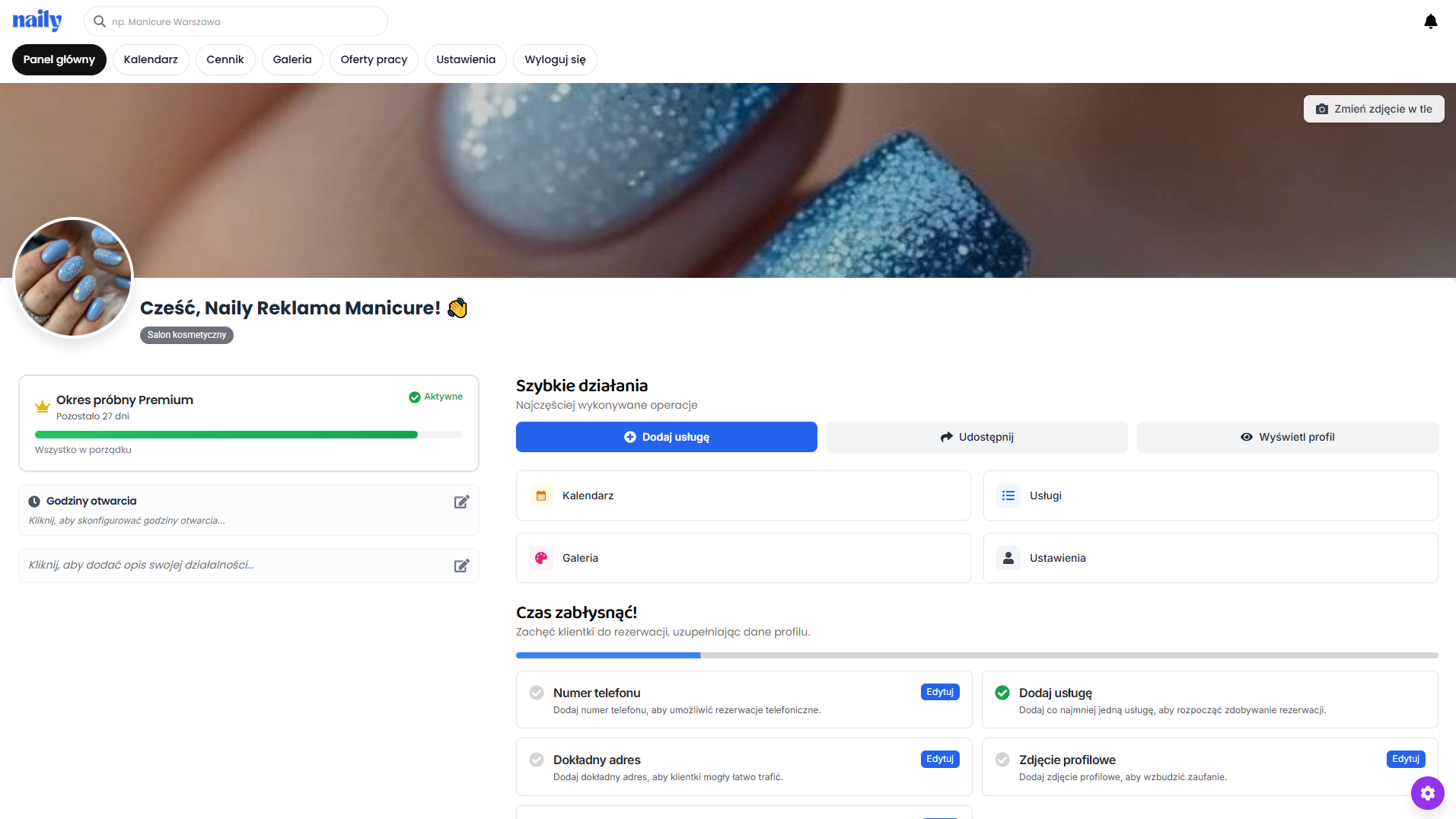Click the Usługi list icon
Image resolution: width=1456 pixels, height=819 pixels.
pyautogui.click(x=1008, y=495)
